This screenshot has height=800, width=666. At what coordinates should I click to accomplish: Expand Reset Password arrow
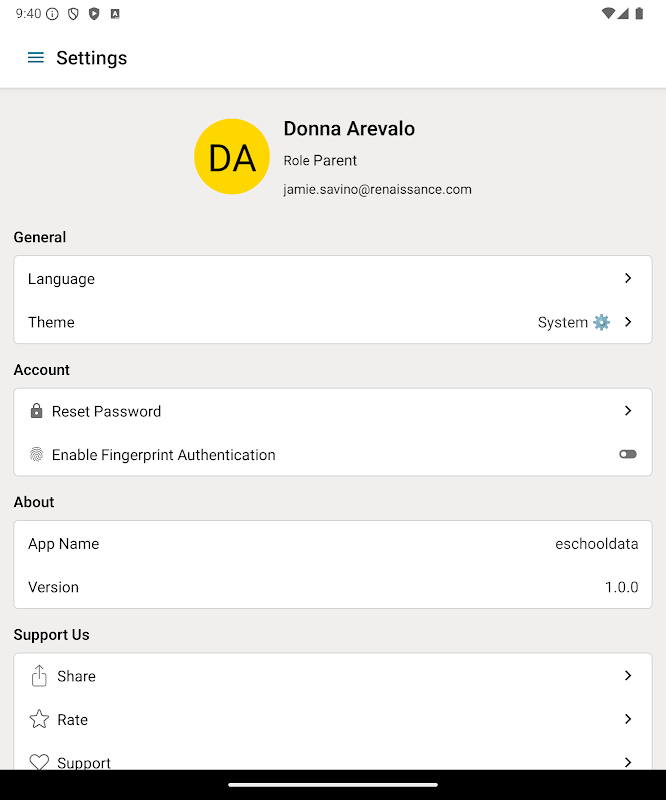tap(628, 411)
